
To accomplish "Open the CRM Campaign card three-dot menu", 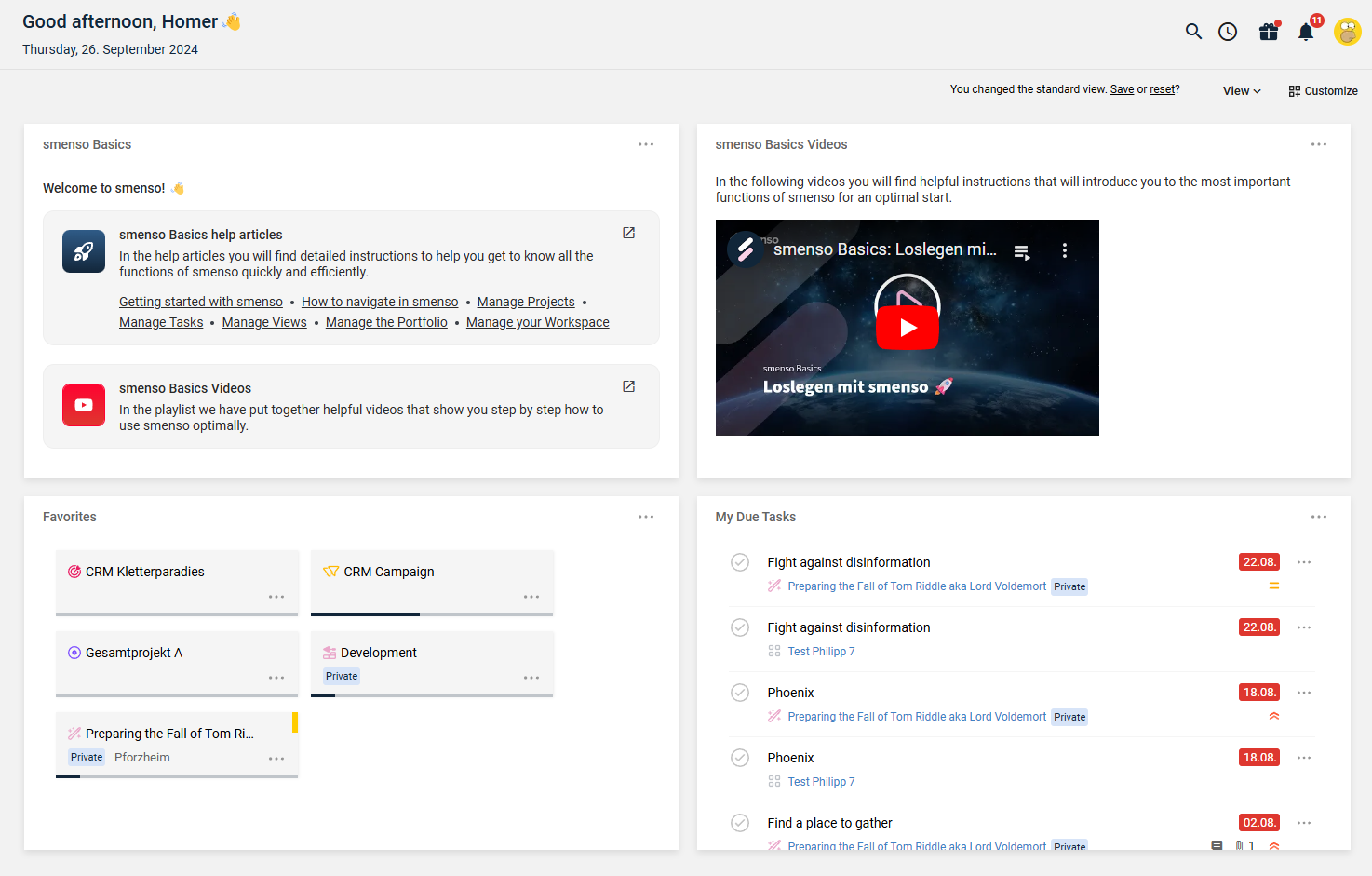I will click(x=531, y=597).
